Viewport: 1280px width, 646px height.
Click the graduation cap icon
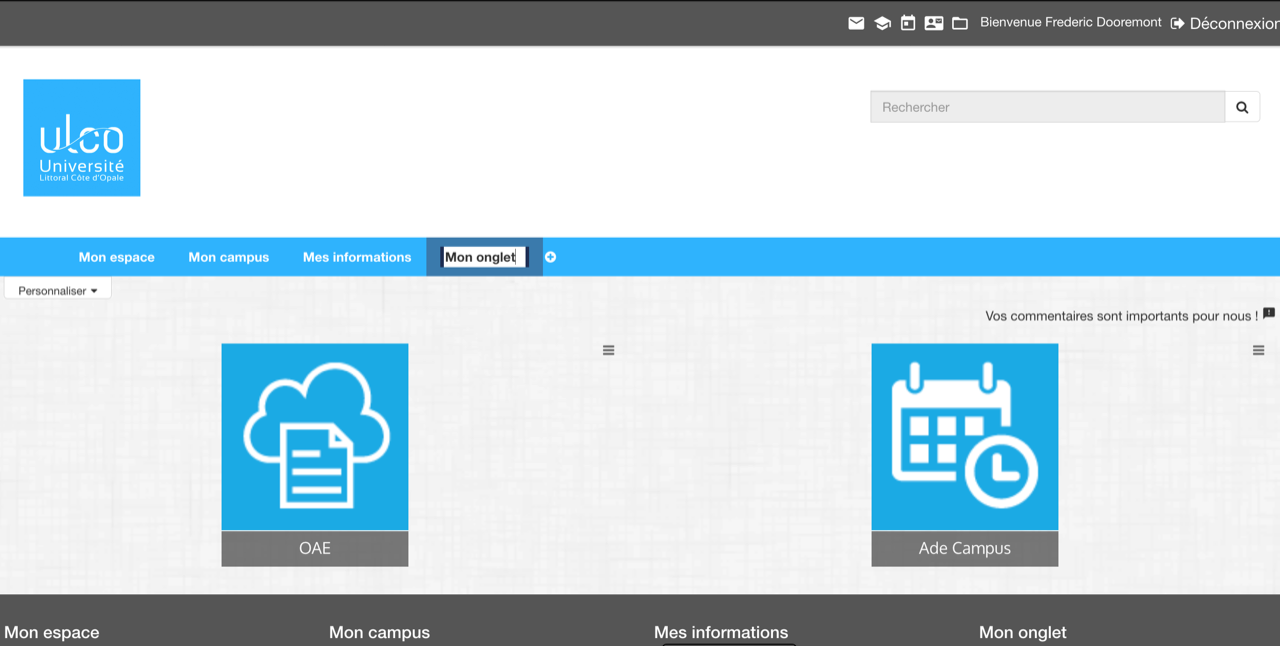pyautogui.click(x=882, y=23)
